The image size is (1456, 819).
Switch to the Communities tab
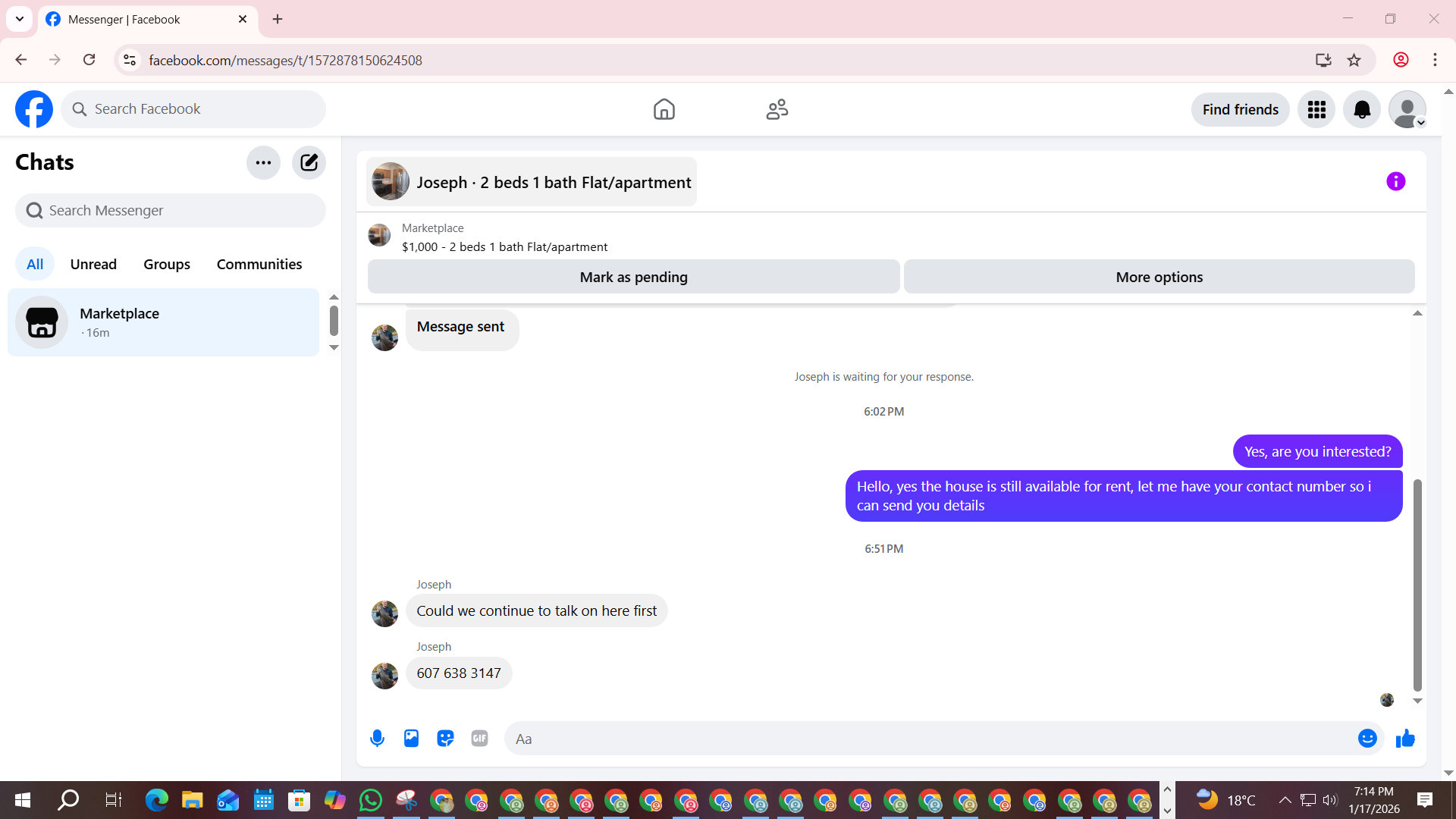click(x=259, y=264)
